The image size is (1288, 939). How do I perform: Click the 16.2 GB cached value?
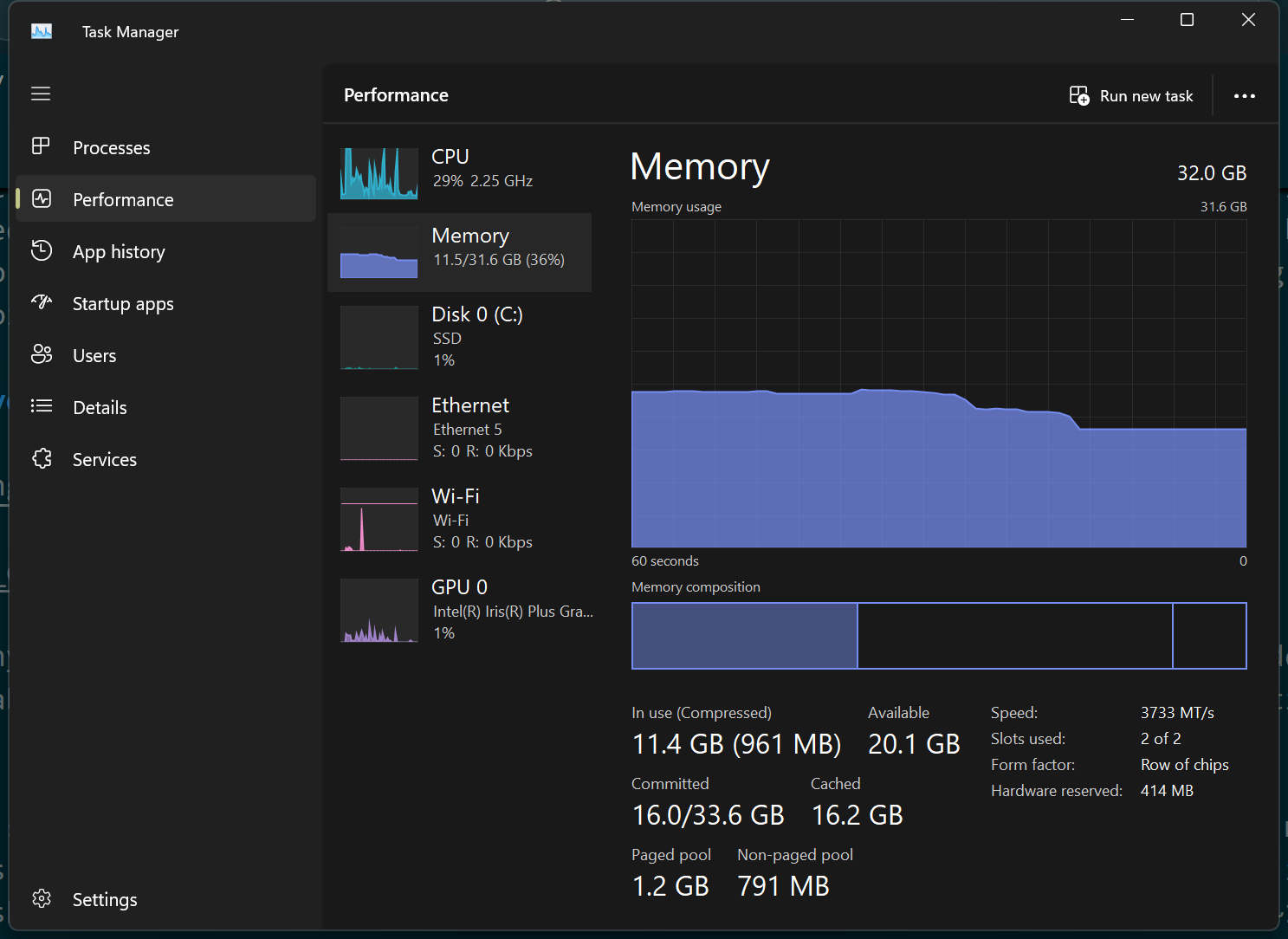(x=858, y=815)
